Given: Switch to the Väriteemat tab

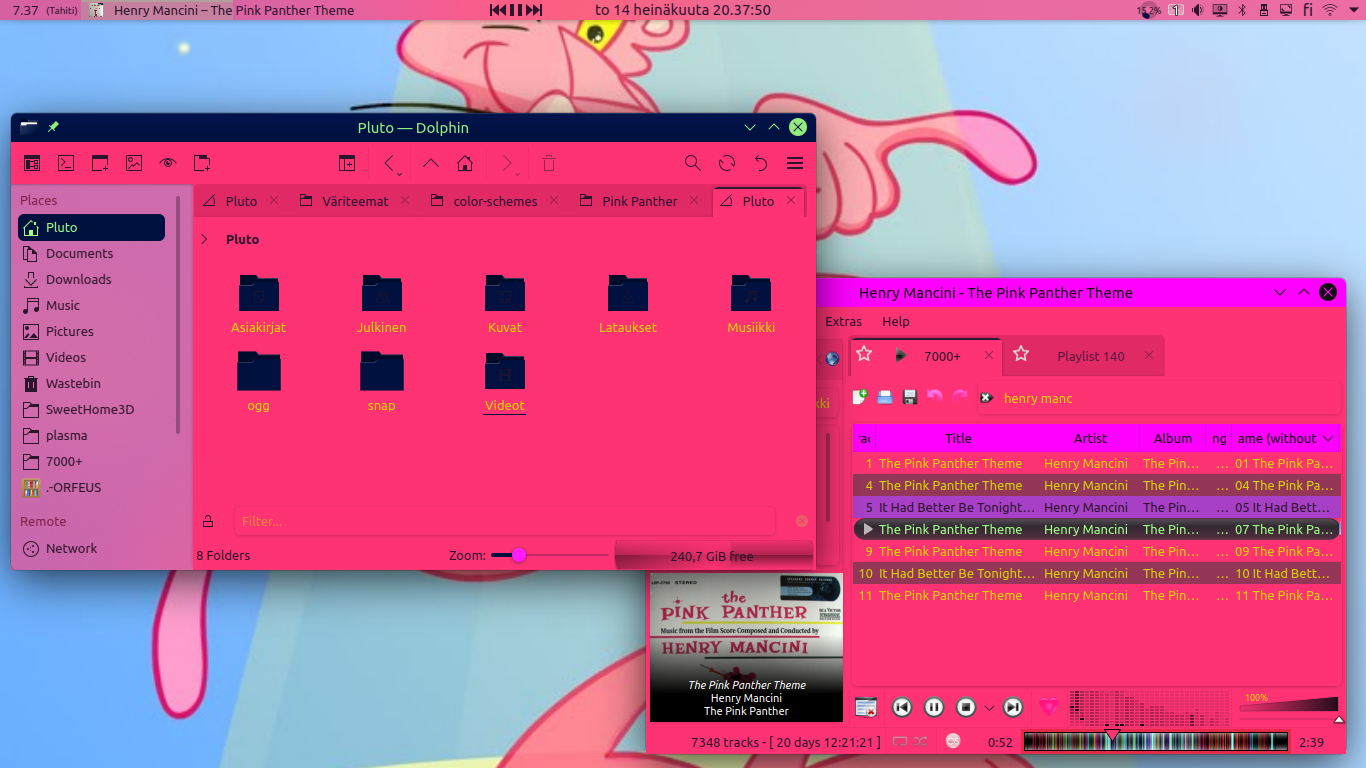Looking at the screenshot, I should coord(355,201).
